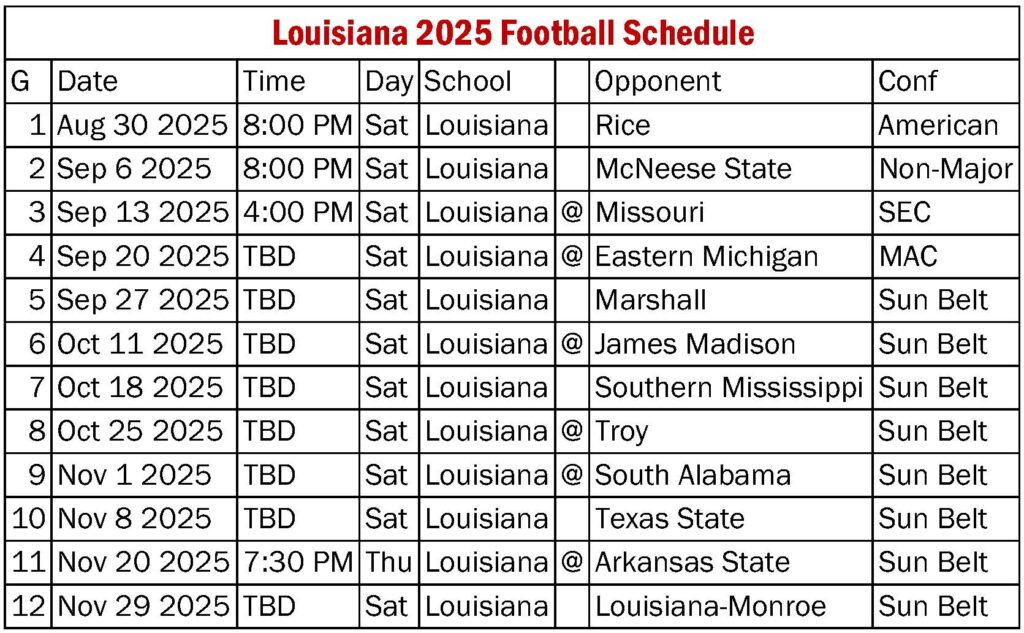Click the Thu day cell
The image size is (1024, 633).
click(x=388, y=563)
